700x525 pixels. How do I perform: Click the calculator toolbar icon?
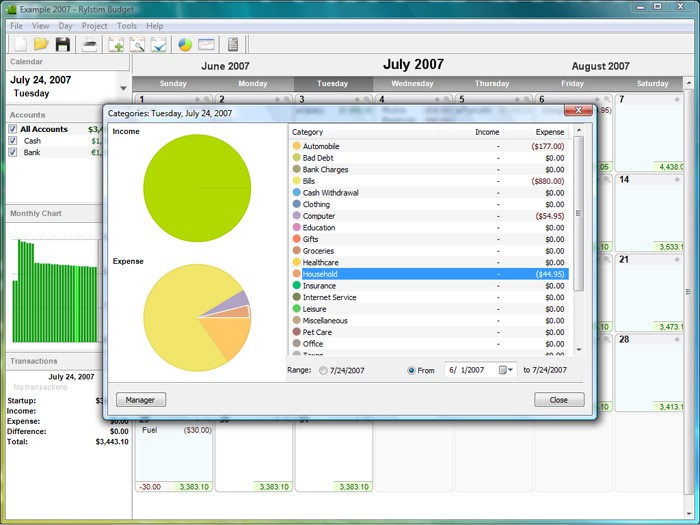pos(233,44)
